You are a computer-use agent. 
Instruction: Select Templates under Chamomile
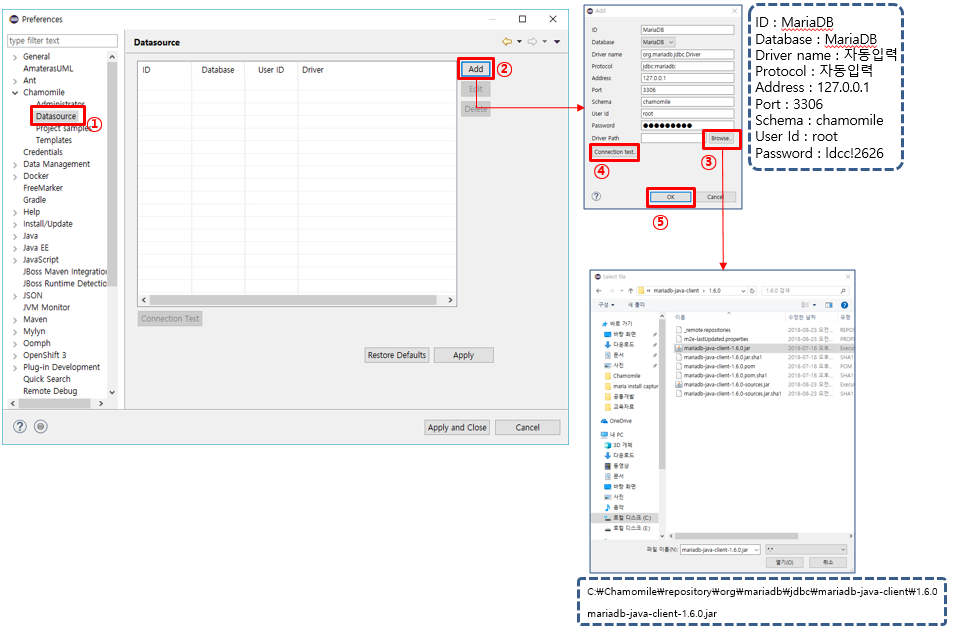click(x=54, y=141)
